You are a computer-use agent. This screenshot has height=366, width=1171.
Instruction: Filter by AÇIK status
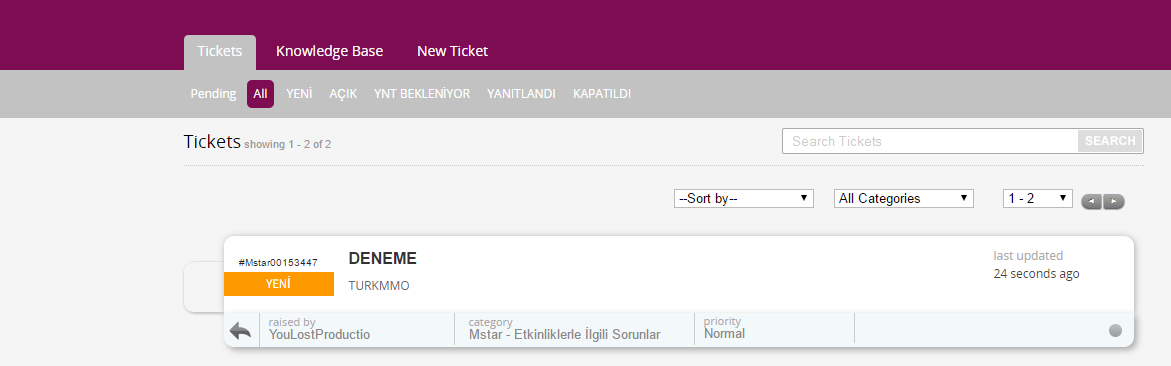343,94
